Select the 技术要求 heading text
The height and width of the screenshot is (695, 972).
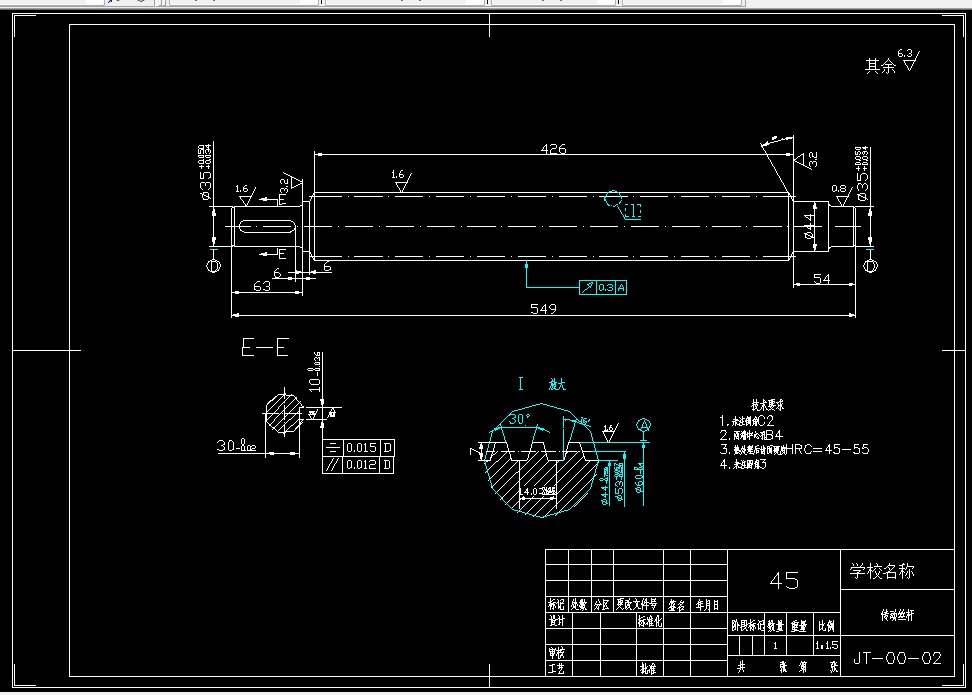click(x=767, y=405)
